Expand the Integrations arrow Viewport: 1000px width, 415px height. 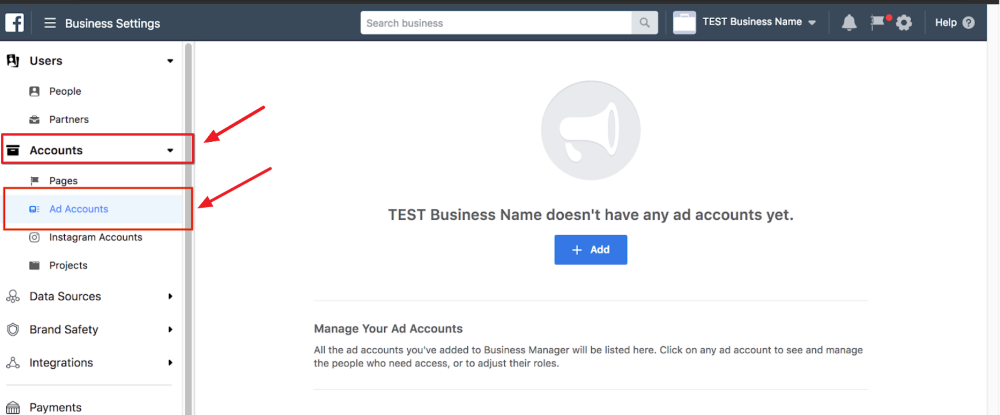pyautogui.click(x=170, y=363)
